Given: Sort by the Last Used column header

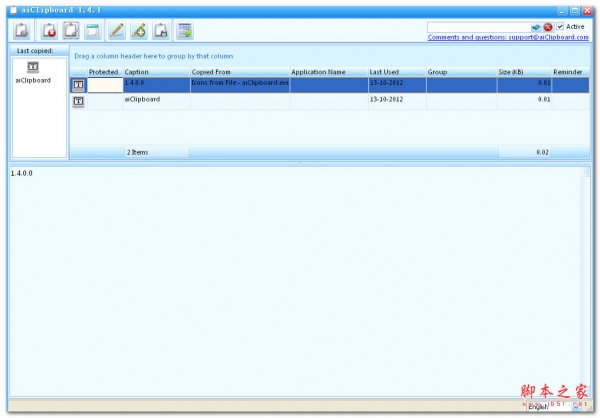Looking at the screenshot, I should point(397,72).
